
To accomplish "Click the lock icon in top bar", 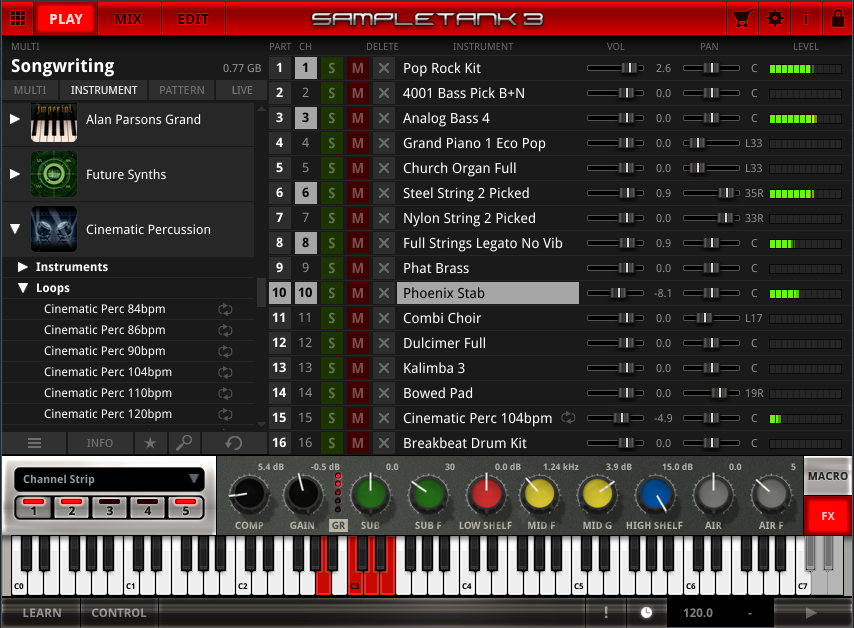I will click(836, 19).
